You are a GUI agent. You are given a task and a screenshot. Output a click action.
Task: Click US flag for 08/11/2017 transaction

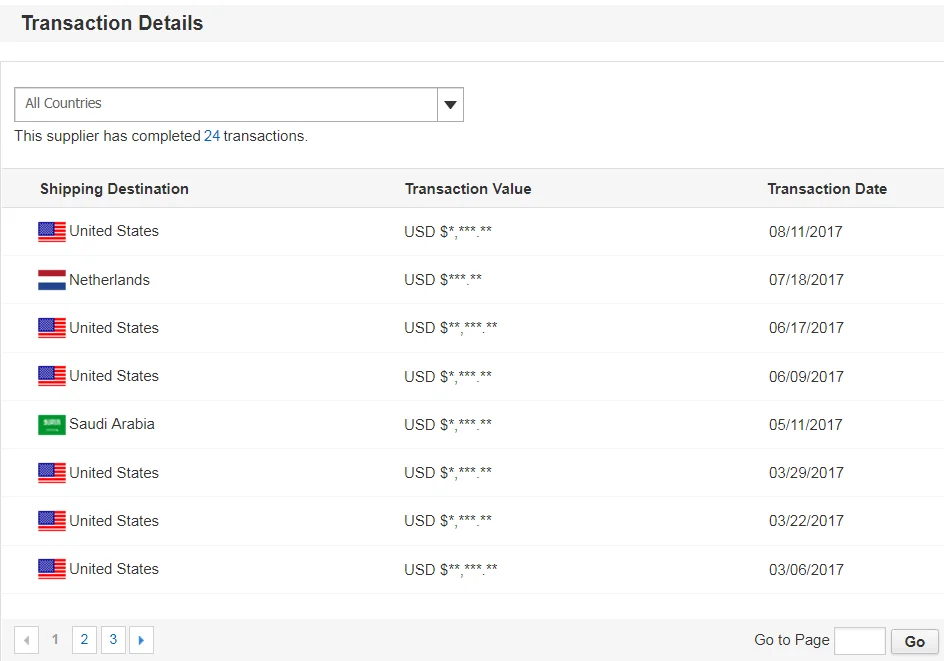52,232
